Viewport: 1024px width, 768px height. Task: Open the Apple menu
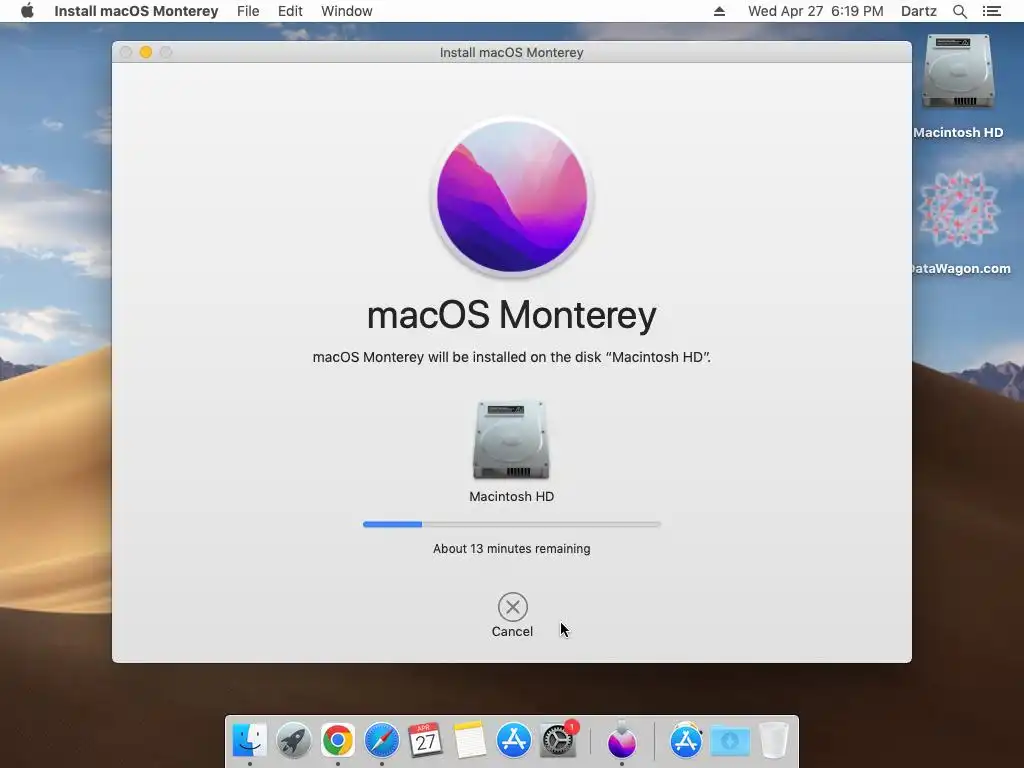pyautogui.click(x=27, y=11)
